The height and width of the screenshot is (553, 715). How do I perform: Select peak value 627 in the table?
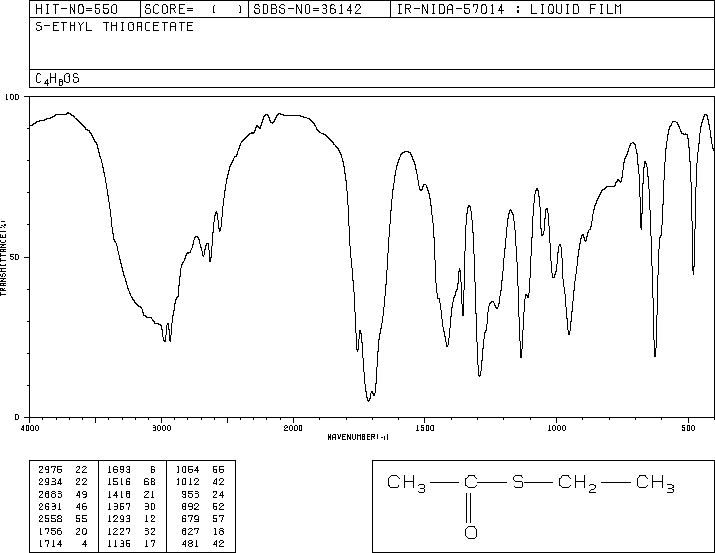tap(190, 531)
